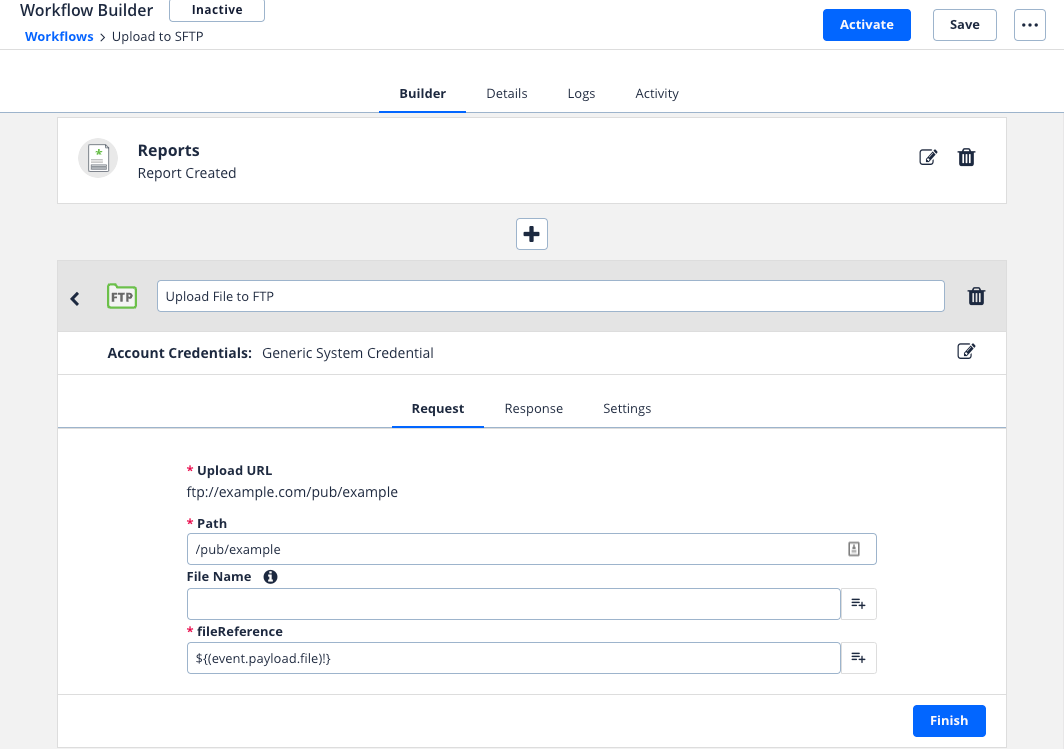Open the insert variable icon for File Name
Screen dimensions: 1064x749
[x=858, y=603]
